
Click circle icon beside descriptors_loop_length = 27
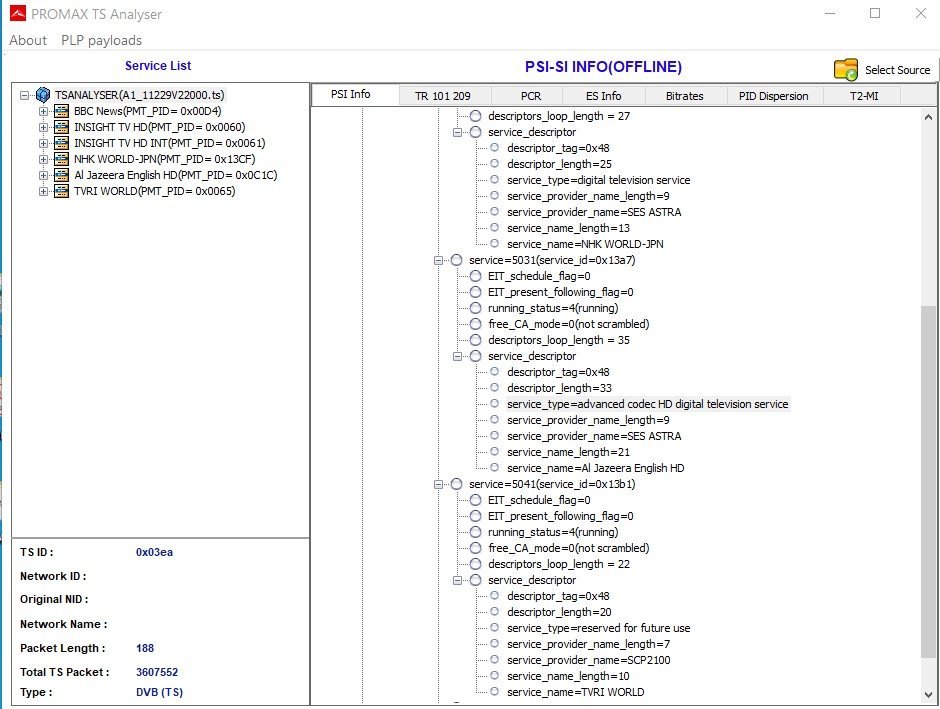click(475, 116)
